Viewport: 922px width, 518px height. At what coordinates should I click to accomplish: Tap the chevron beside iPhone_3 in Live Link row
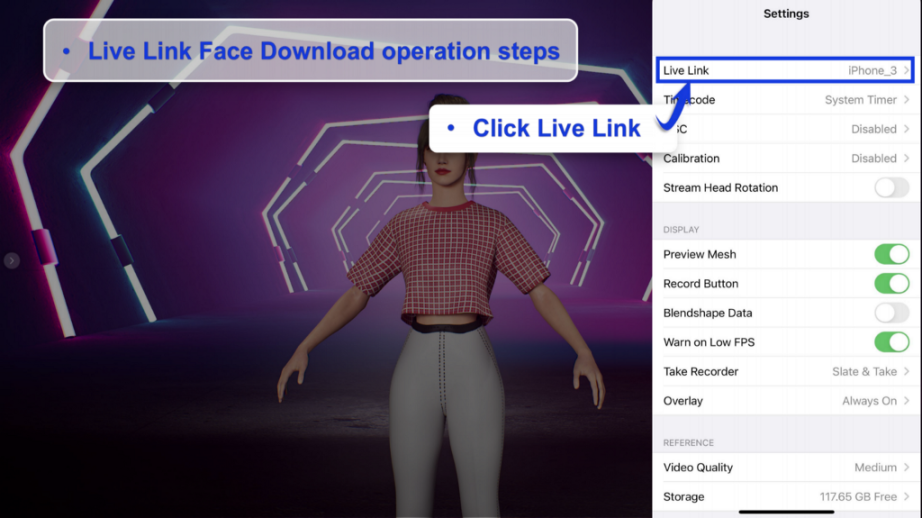pos(906,71)
